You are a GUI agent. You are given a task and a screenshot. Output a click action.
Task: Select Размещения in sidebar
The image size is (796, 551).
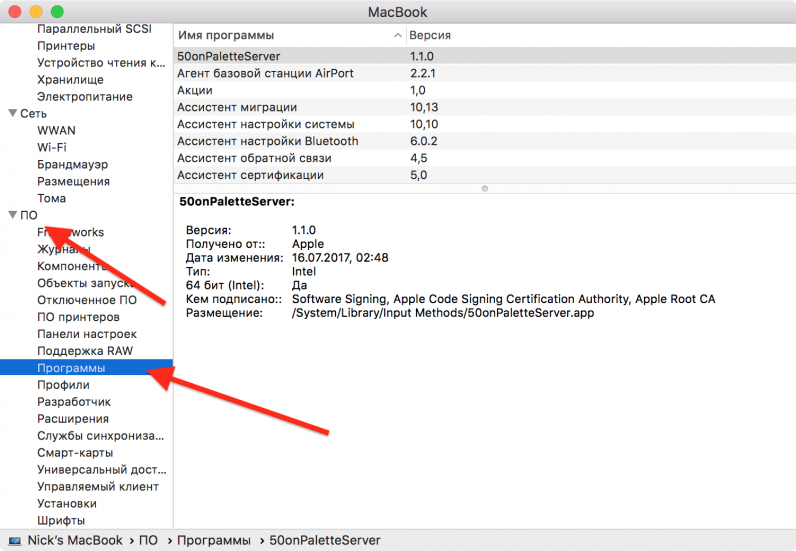pyautogui.click(x=73, y=181)
